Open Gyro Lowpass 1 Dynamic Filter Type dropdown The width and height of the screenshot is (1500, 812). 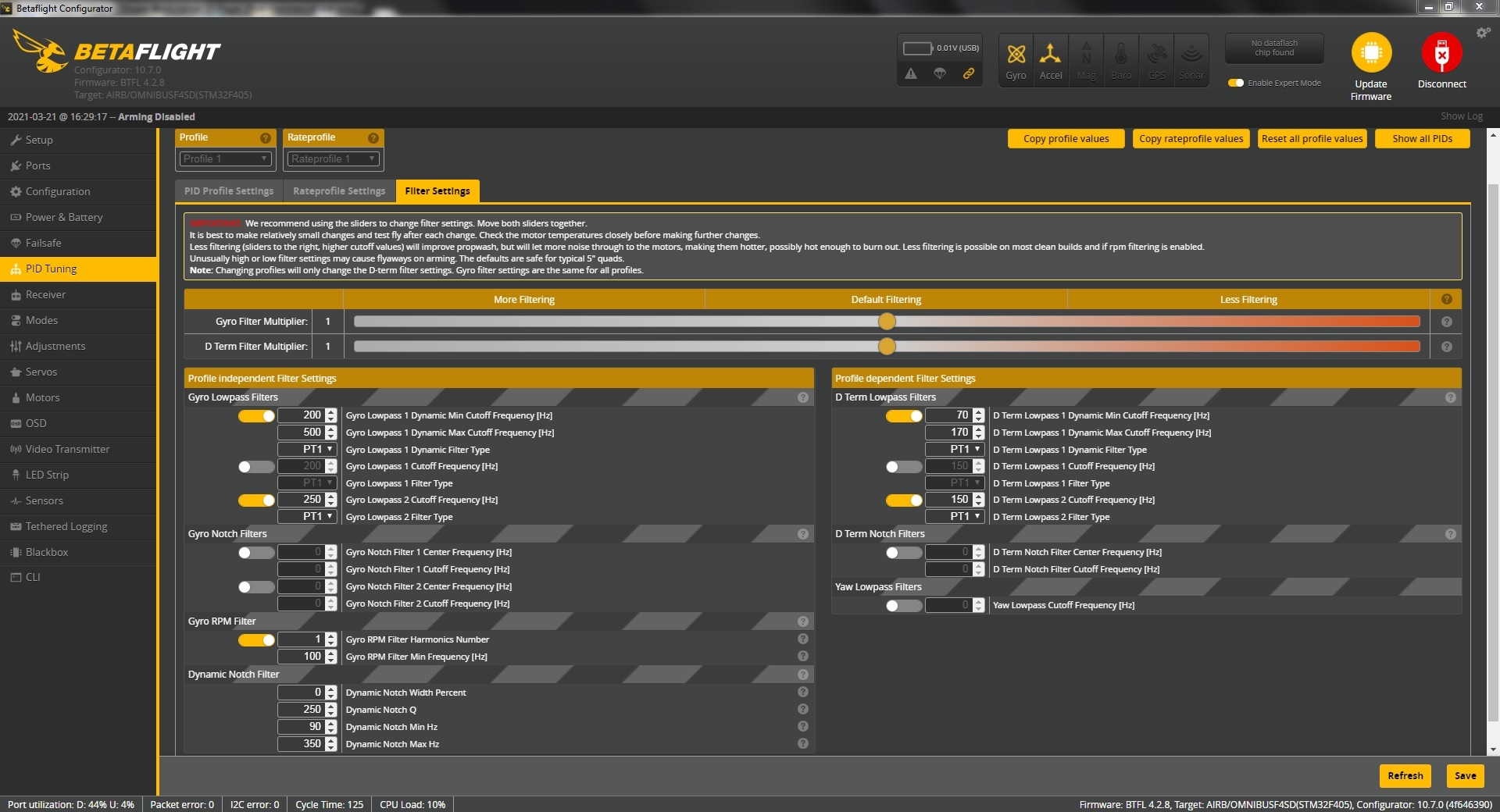coord(307,450)
